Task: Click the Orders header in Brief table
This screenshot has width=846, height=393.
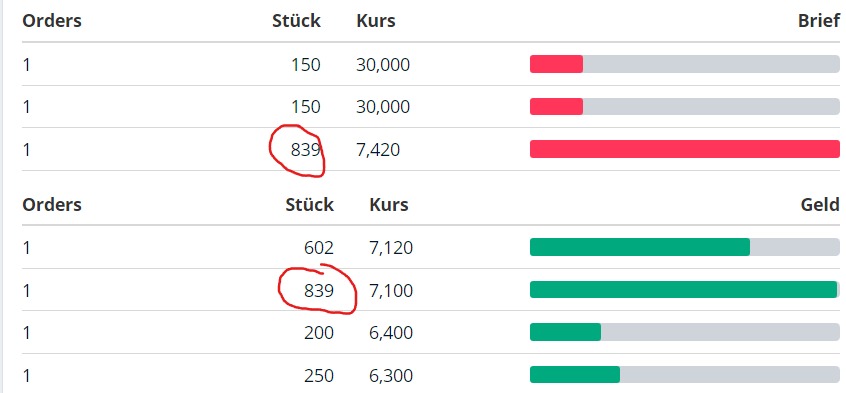Action: click(x=52, y=21)
